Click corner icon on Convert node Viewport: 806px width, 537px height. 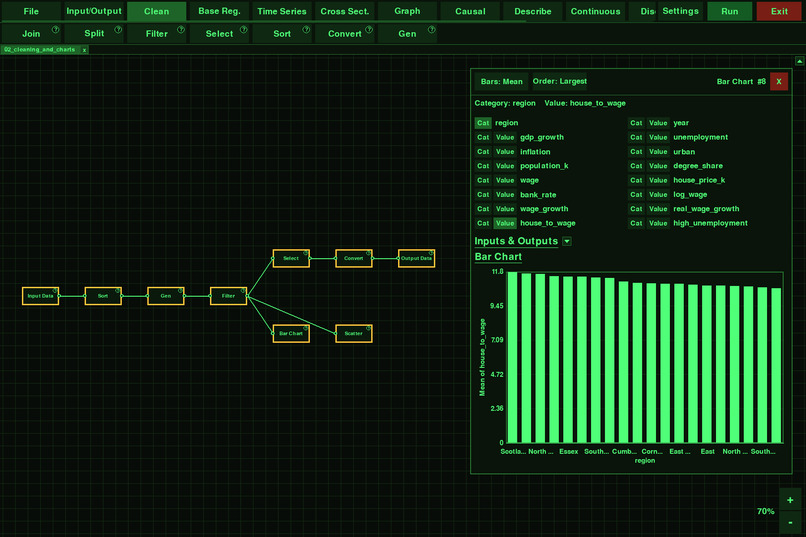pyautogui.click(x=369, y=253)
